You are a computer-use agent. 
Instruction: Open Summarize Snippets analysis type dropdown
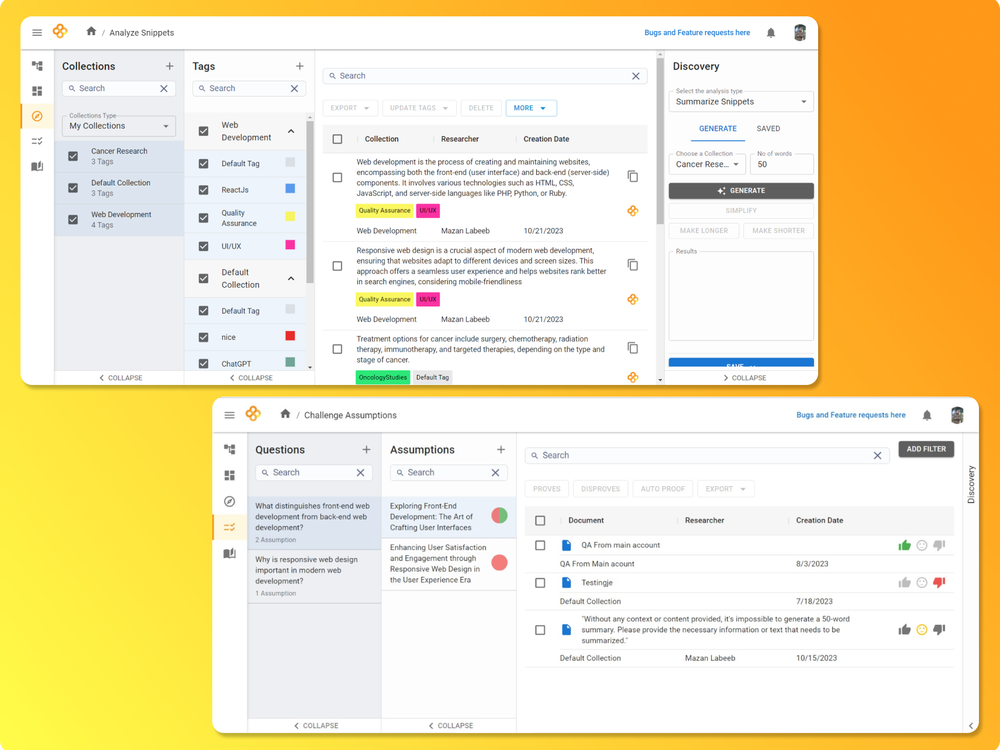[741, 101]
